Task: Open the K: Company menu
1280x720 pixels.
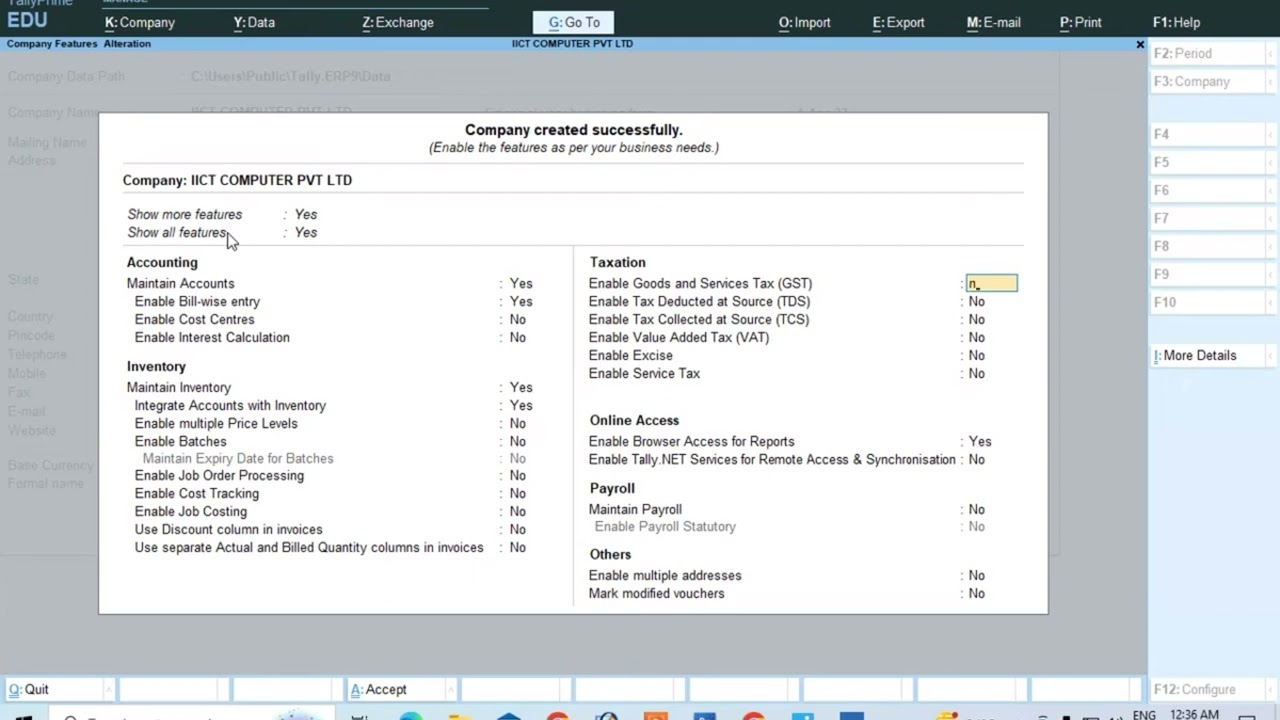Action: tap(140, 22)
